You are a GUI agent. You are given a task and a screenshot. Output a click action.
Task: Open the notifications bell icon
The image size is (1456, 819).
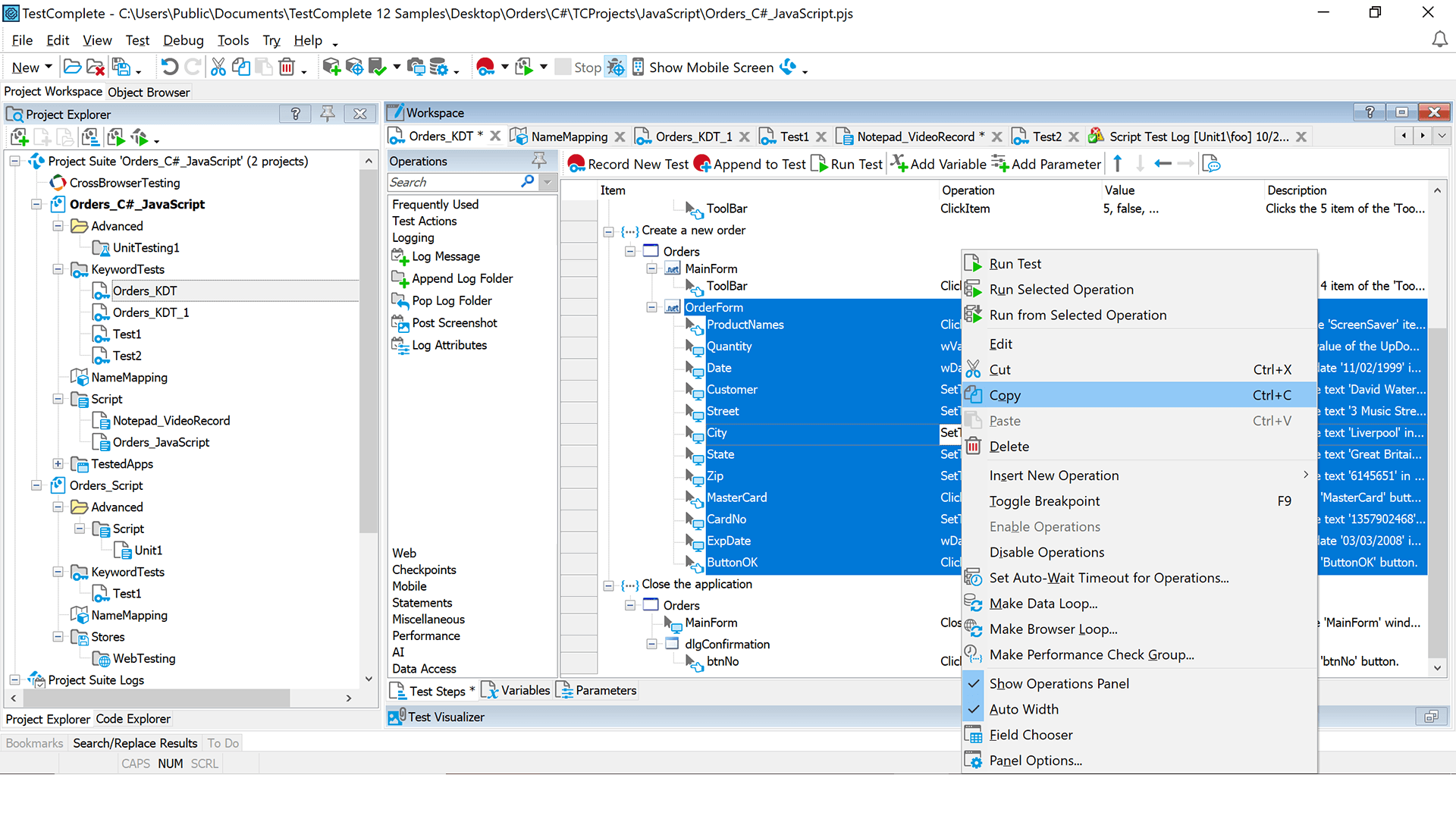[x=1439, y=39]
